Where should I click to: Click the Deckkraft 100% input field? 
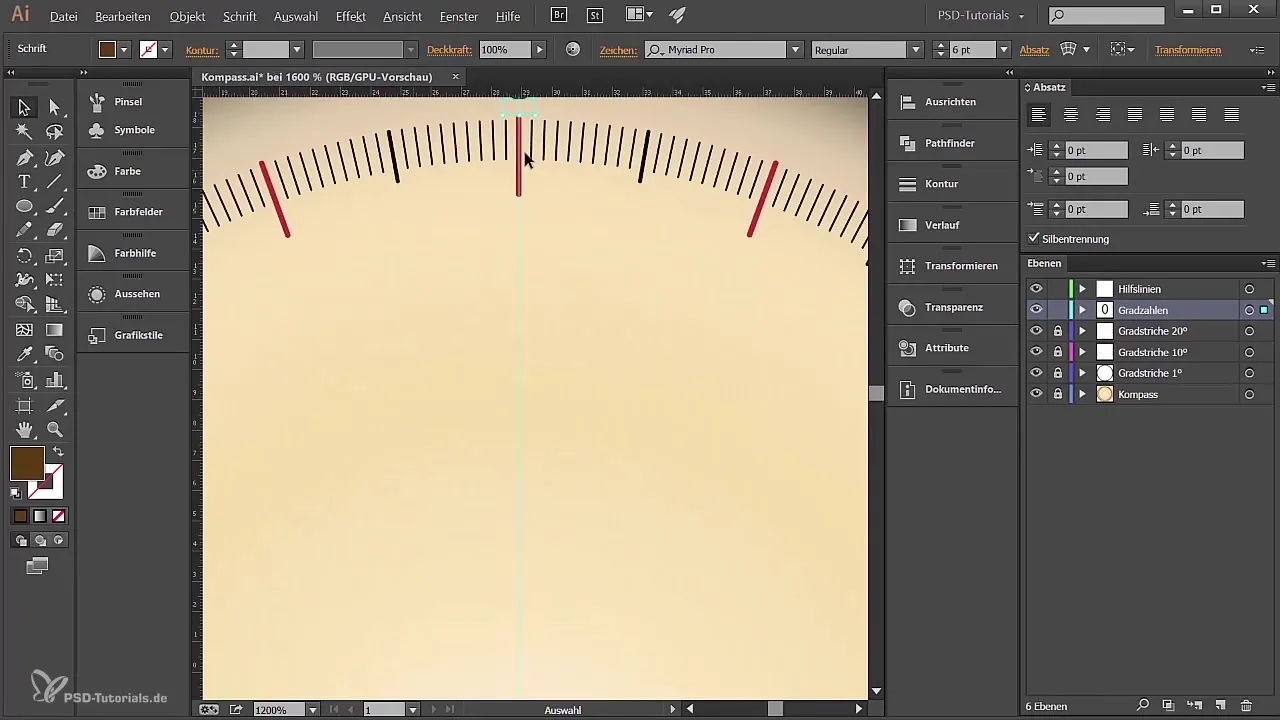click(505, 50)
